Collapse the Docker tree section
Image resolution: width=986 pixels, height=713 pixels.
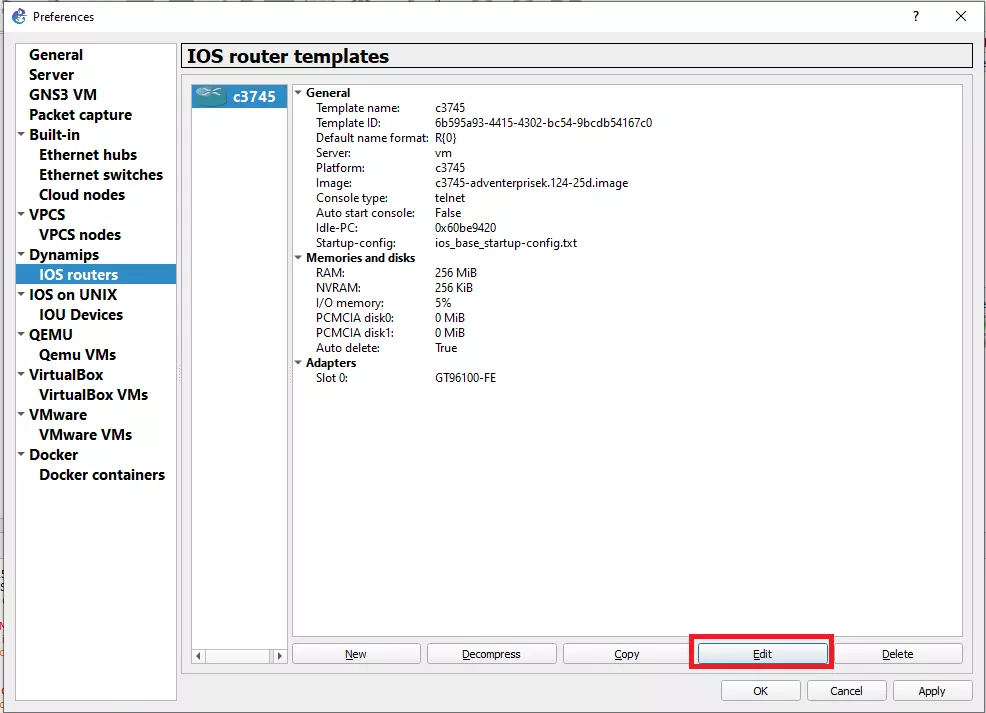coord(21,455)
